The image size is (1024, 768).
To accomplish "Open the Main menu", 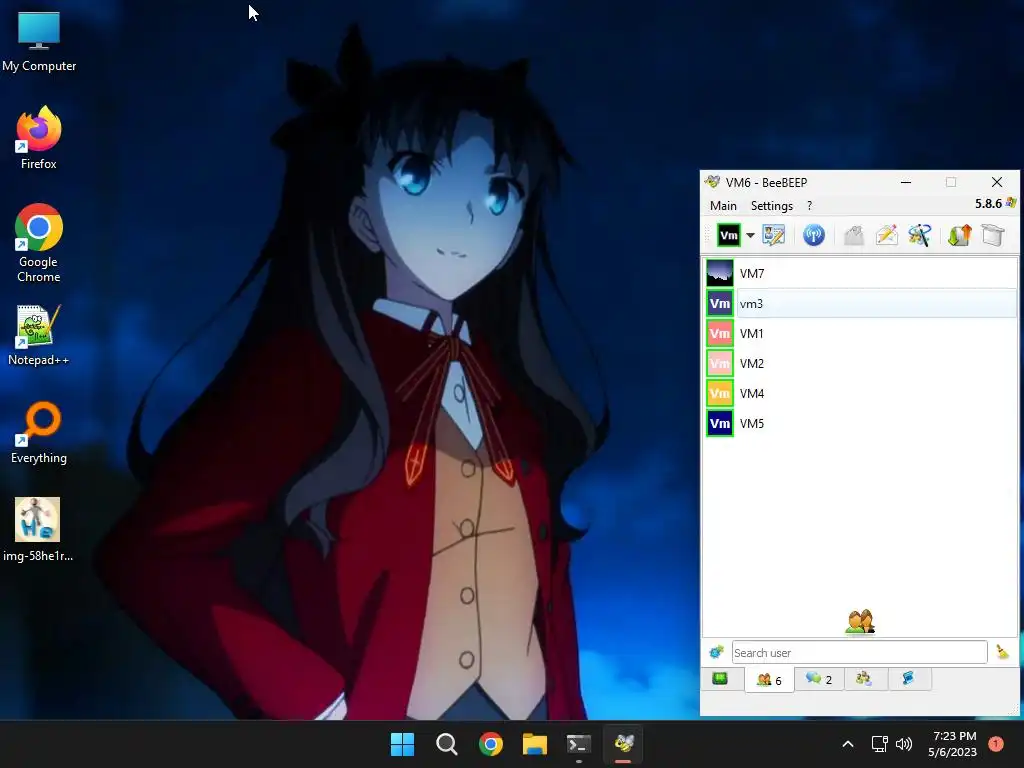I will (x=723, y=206).
